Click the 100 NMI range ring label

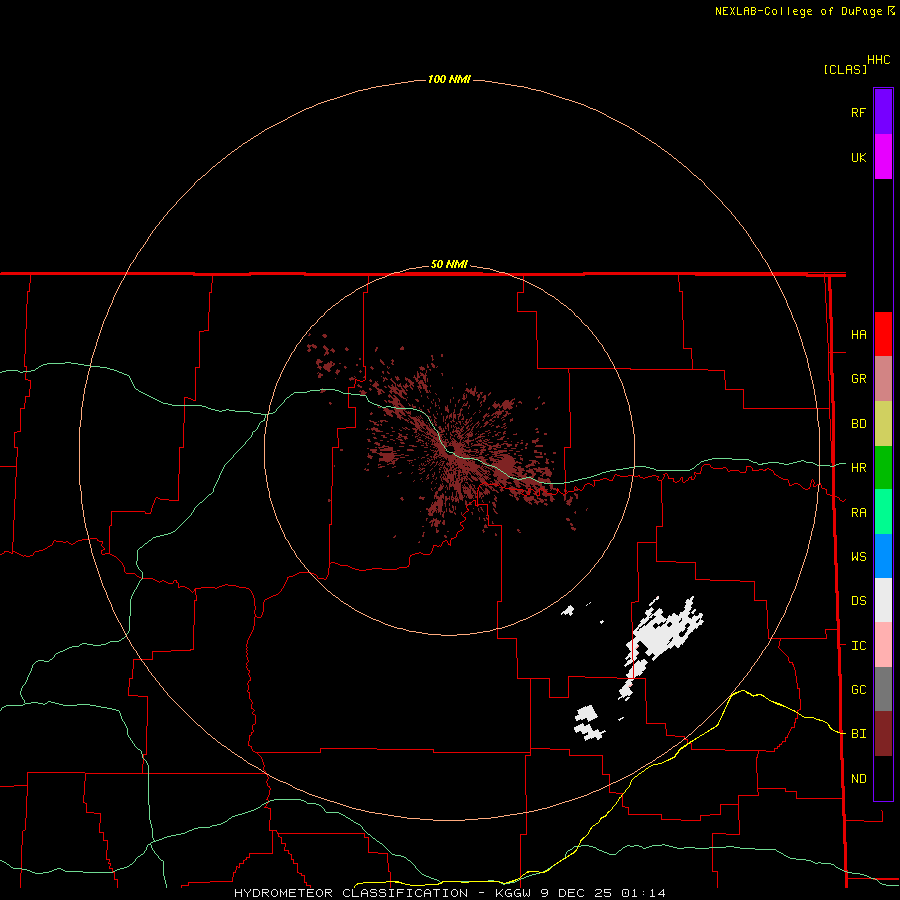point(449,79)
